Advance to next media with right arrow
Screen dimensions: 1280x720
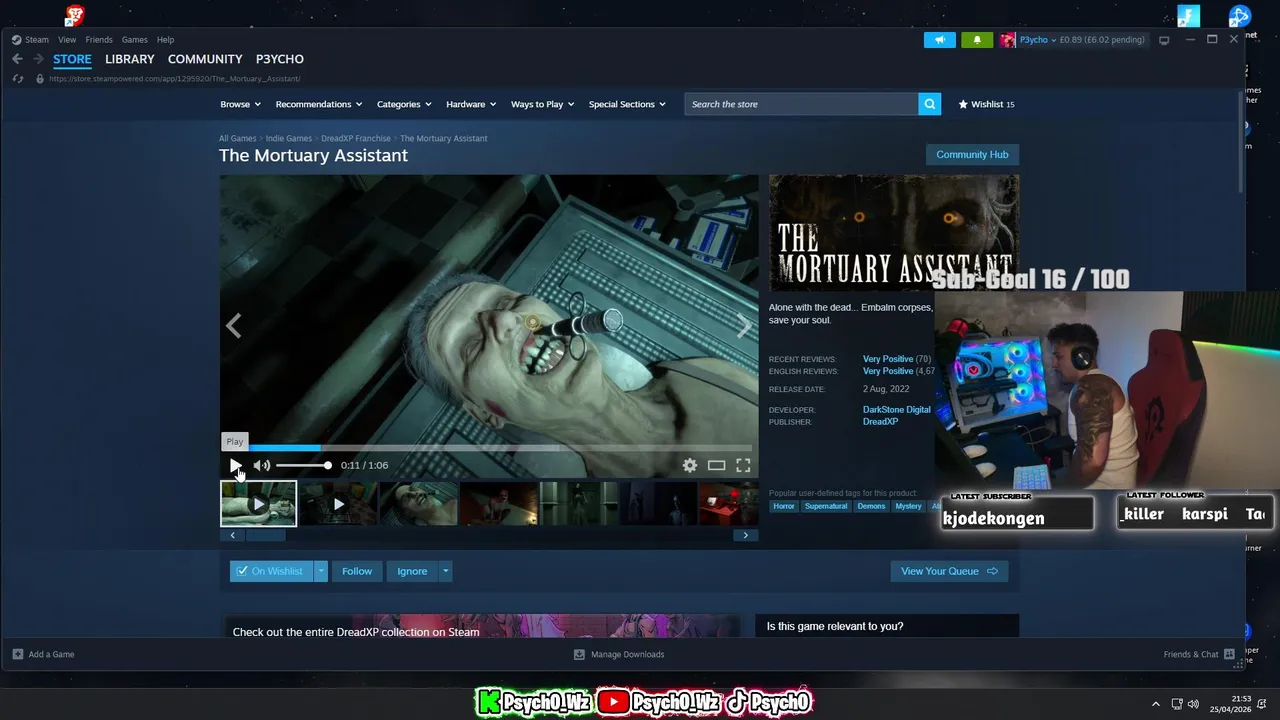[x=744, y=326]
